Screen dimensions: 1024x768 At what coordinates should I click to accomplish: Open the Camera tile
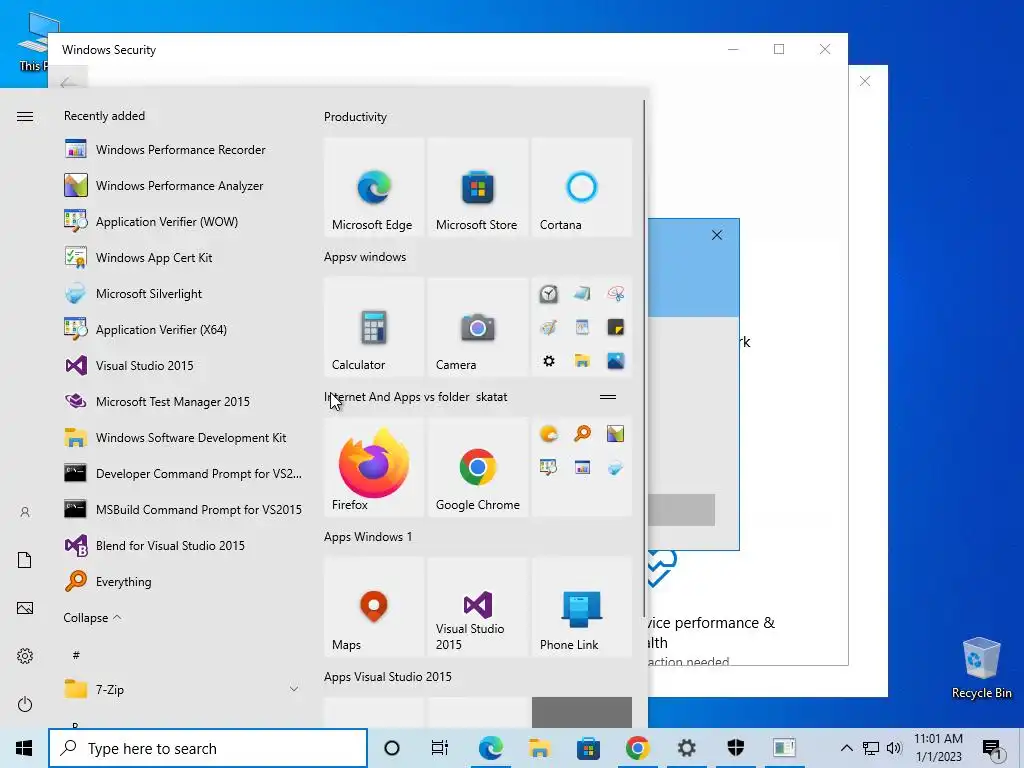(x=477, y=327)
